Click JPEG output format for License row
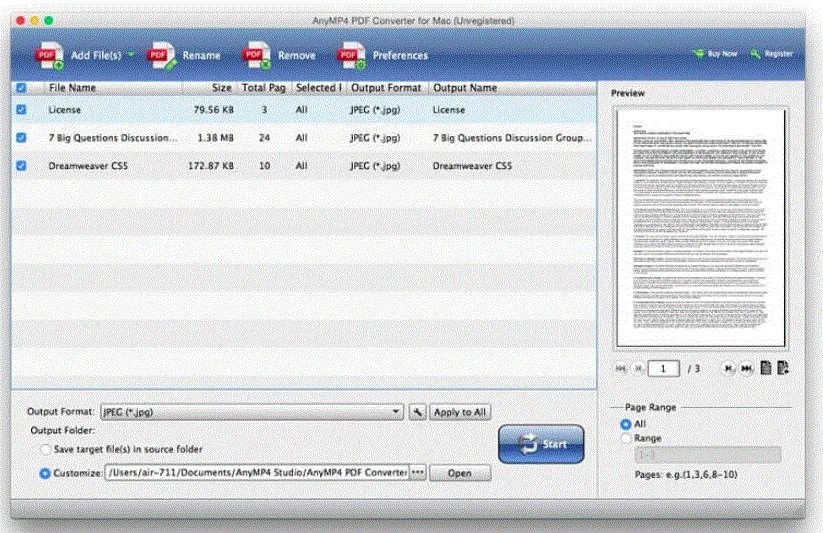Image resolution: width=823 pixels, height=533 pixels. coord(375,110)
